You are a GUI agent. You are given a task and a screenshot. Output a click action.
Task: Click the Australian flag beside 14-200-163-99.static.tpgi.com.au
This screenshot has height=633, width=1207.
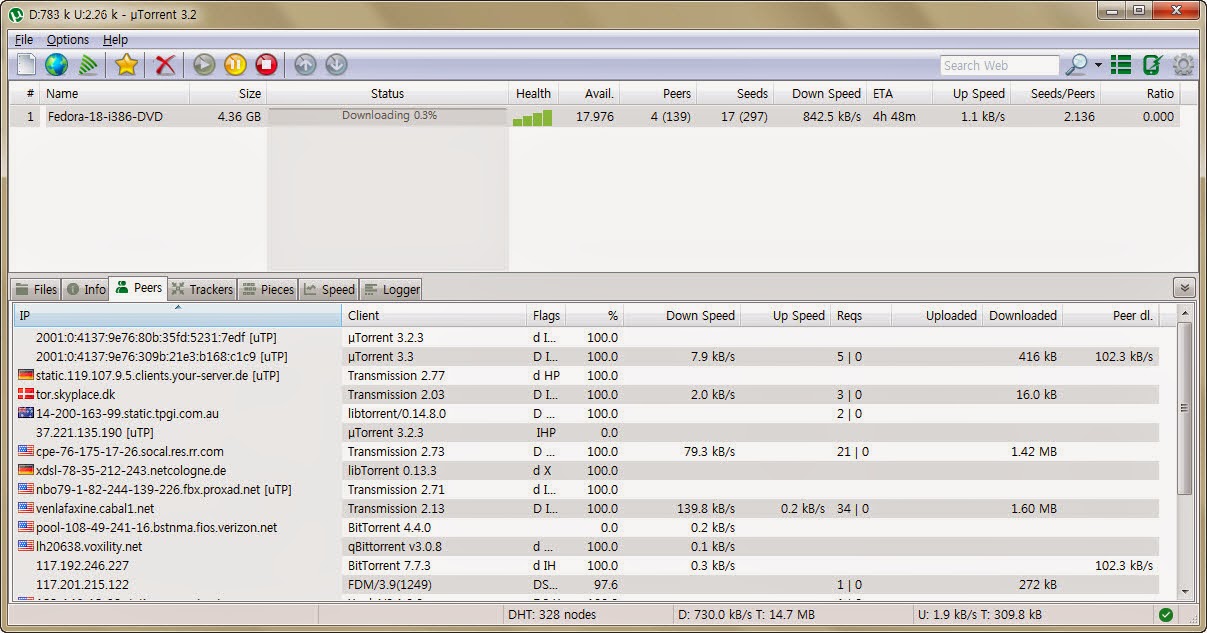26,414
